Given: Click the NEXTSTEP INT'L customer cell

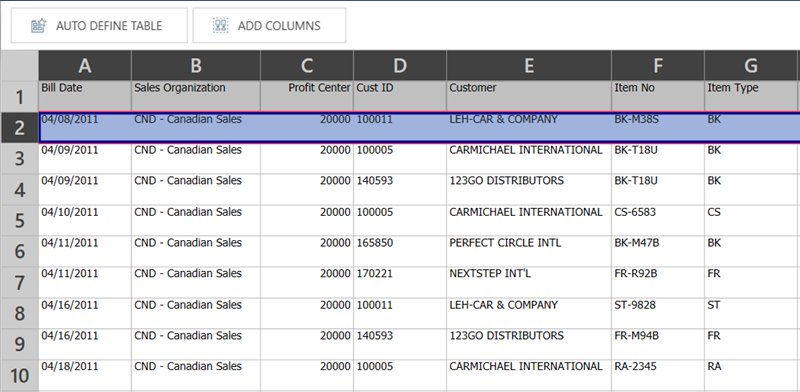Looking at the screenshot, I should point(529,282).
